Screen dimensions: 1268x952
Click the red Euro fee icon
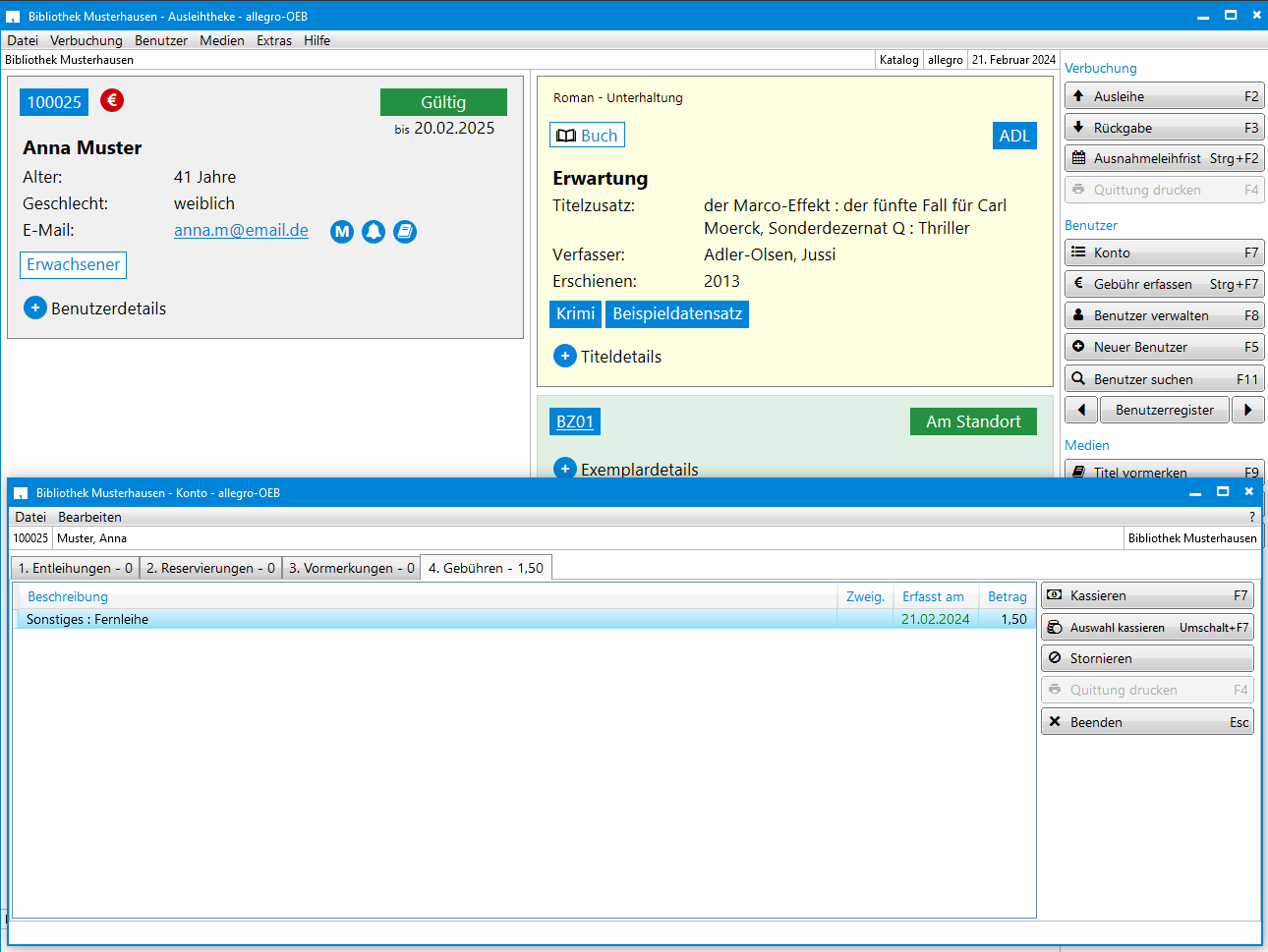(x=112, y=100)
